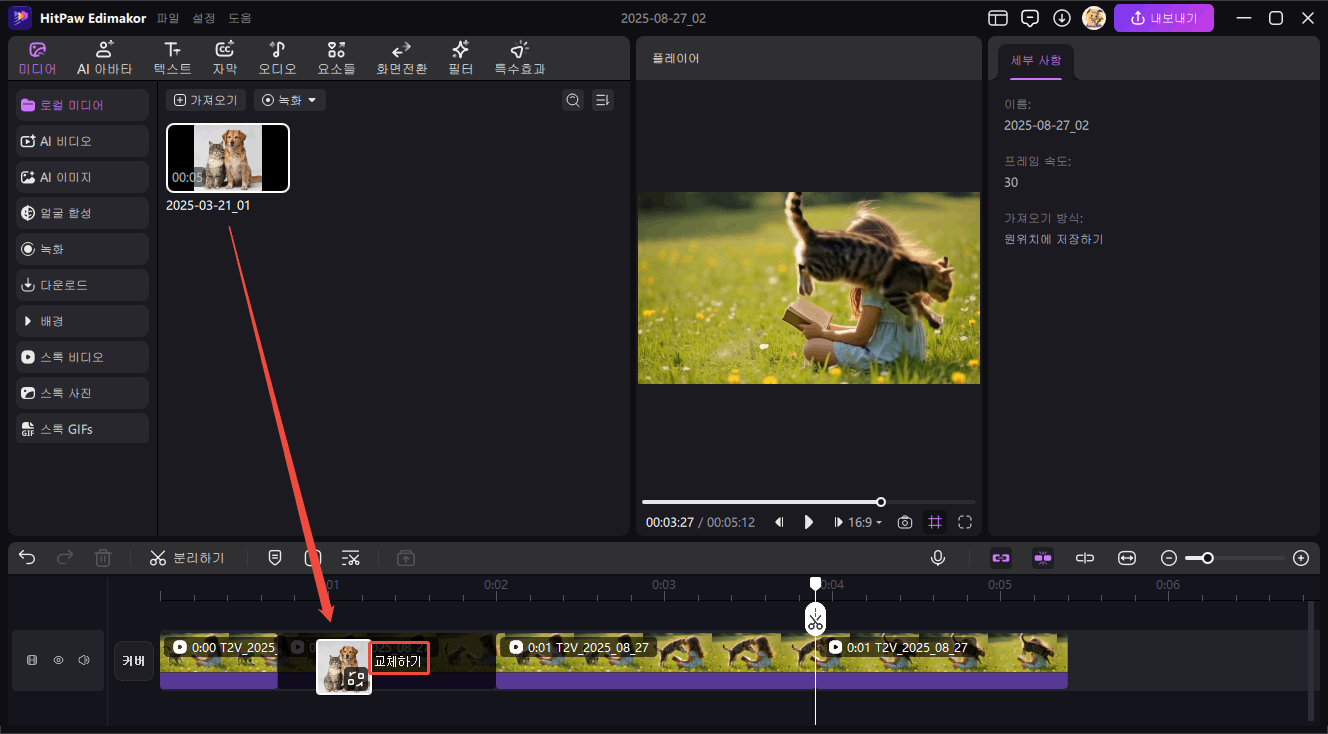Open the 녹화 recording dropdown

click(290, 100)
